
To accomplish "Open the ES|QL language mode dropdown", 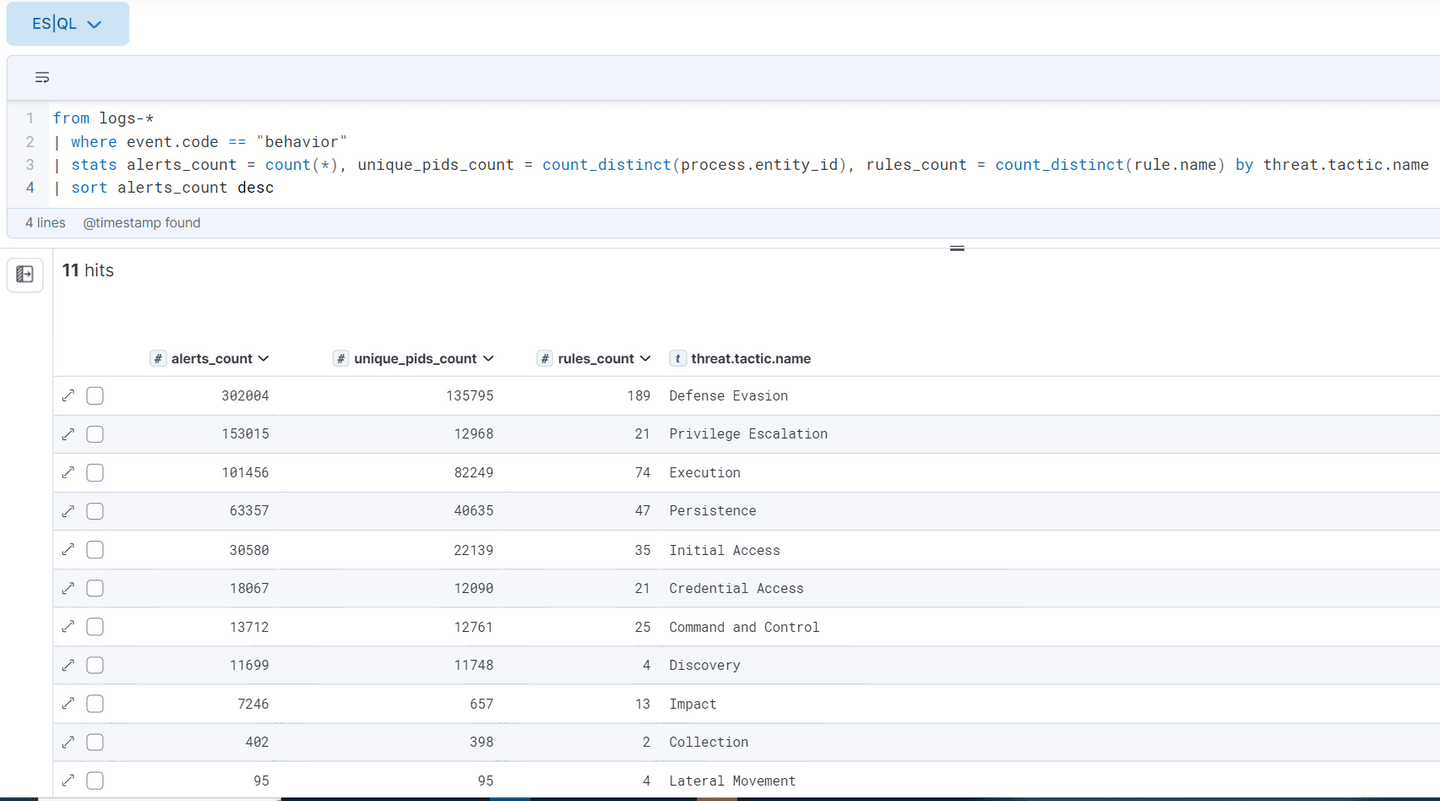I will click(67, 23).
